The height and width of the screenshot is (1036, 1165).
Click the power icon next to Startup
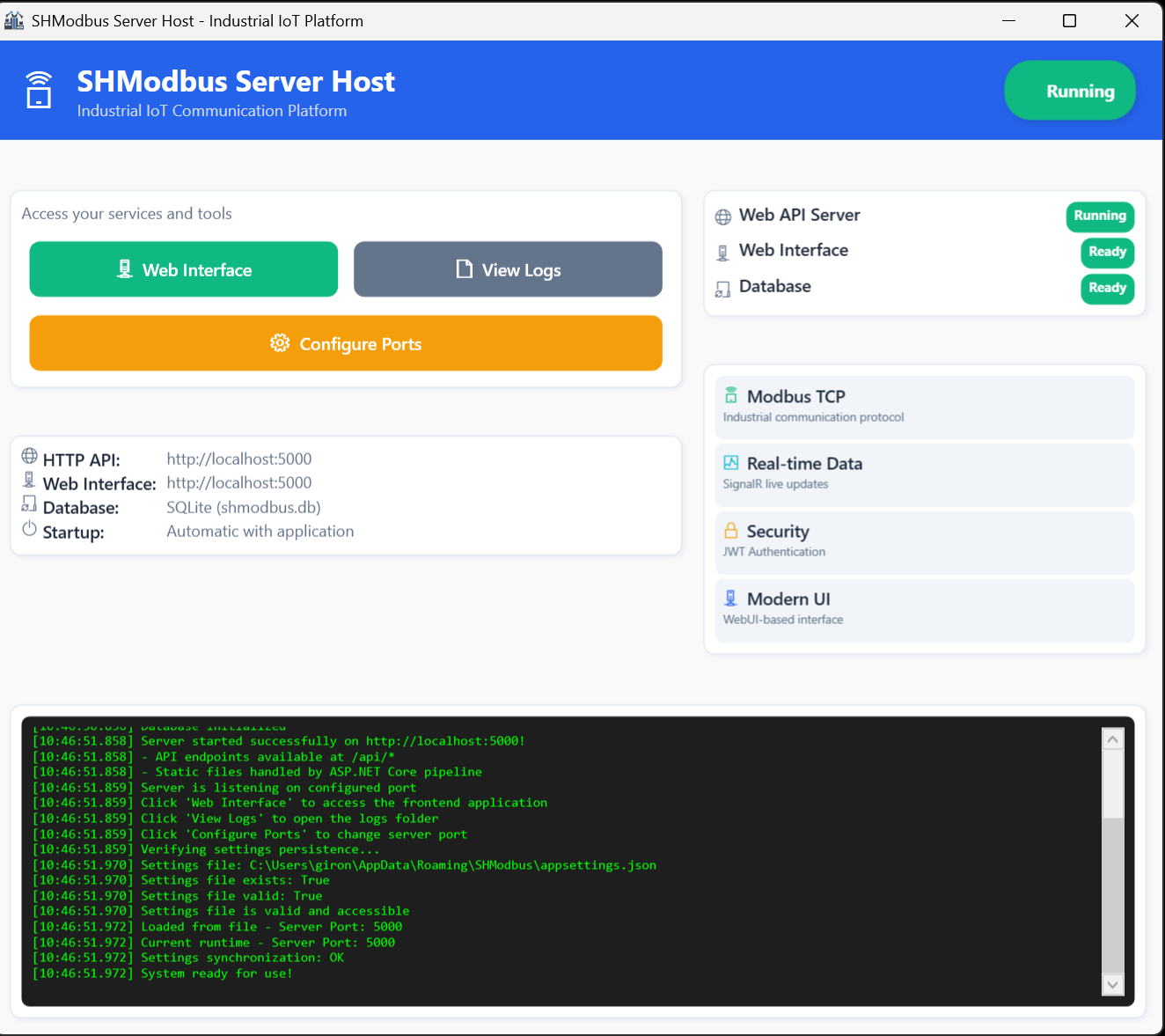click(x=30, y=528)
